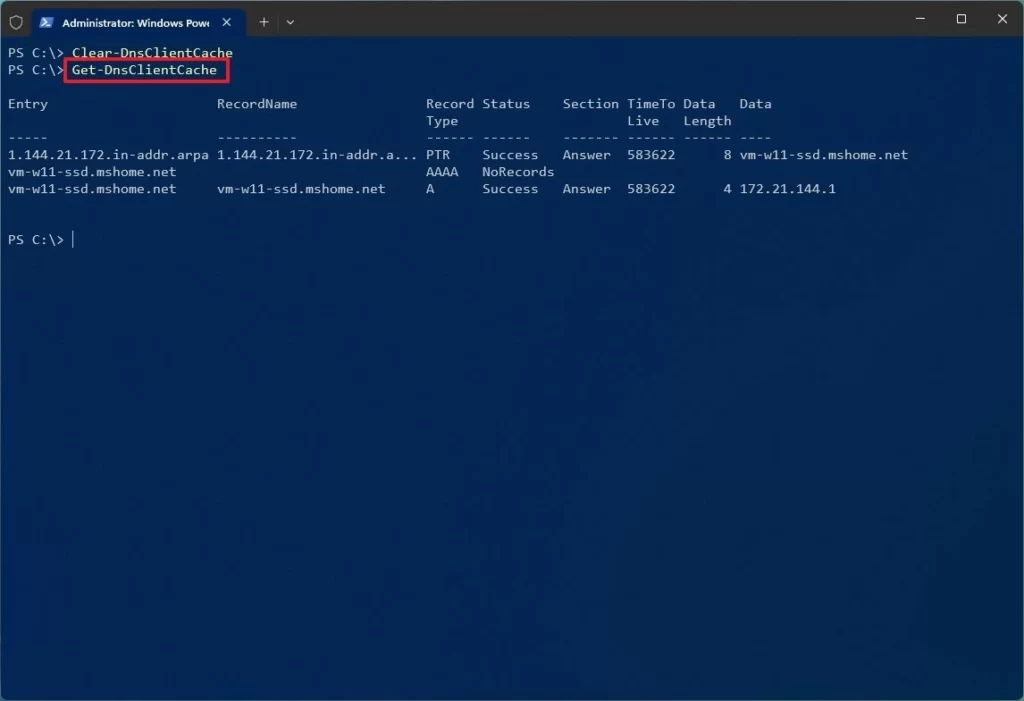Click the AAAA record type value
This screenshot has width=1024, height=701.
(x=442, y=172)
